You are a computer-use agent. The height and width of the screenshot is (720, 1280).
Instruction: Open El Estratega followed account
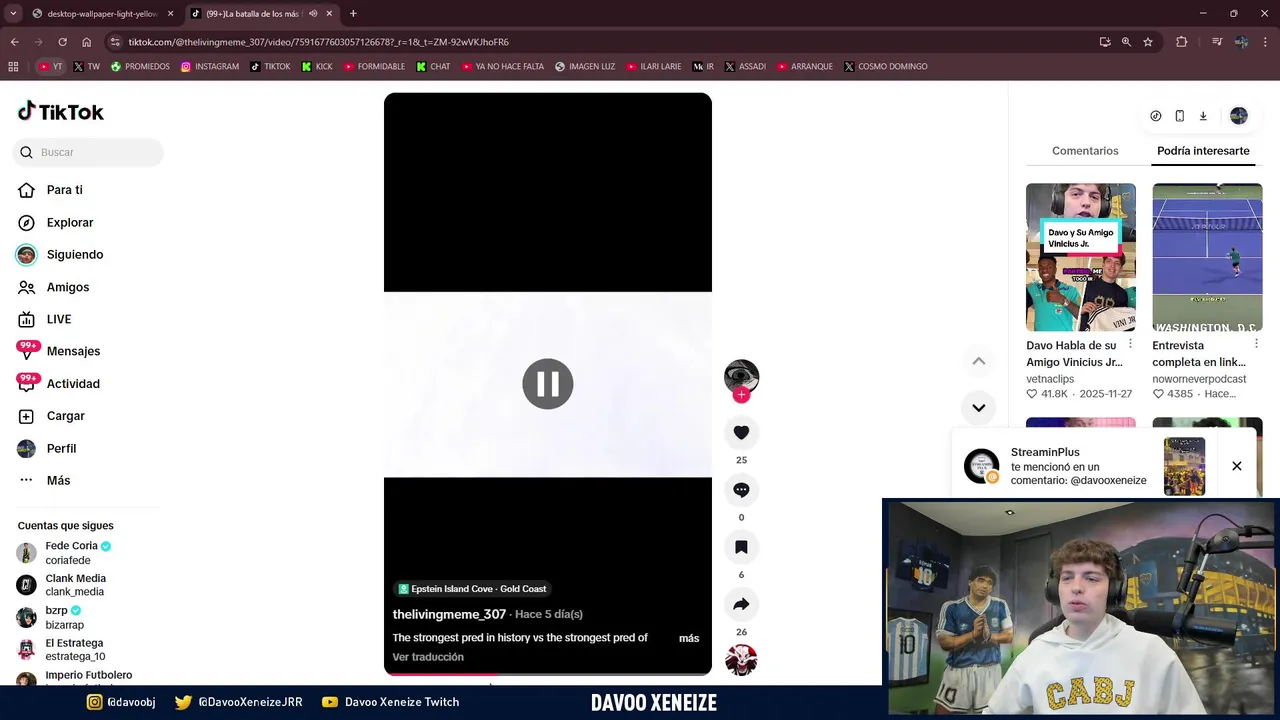click(x=62, y=650)
